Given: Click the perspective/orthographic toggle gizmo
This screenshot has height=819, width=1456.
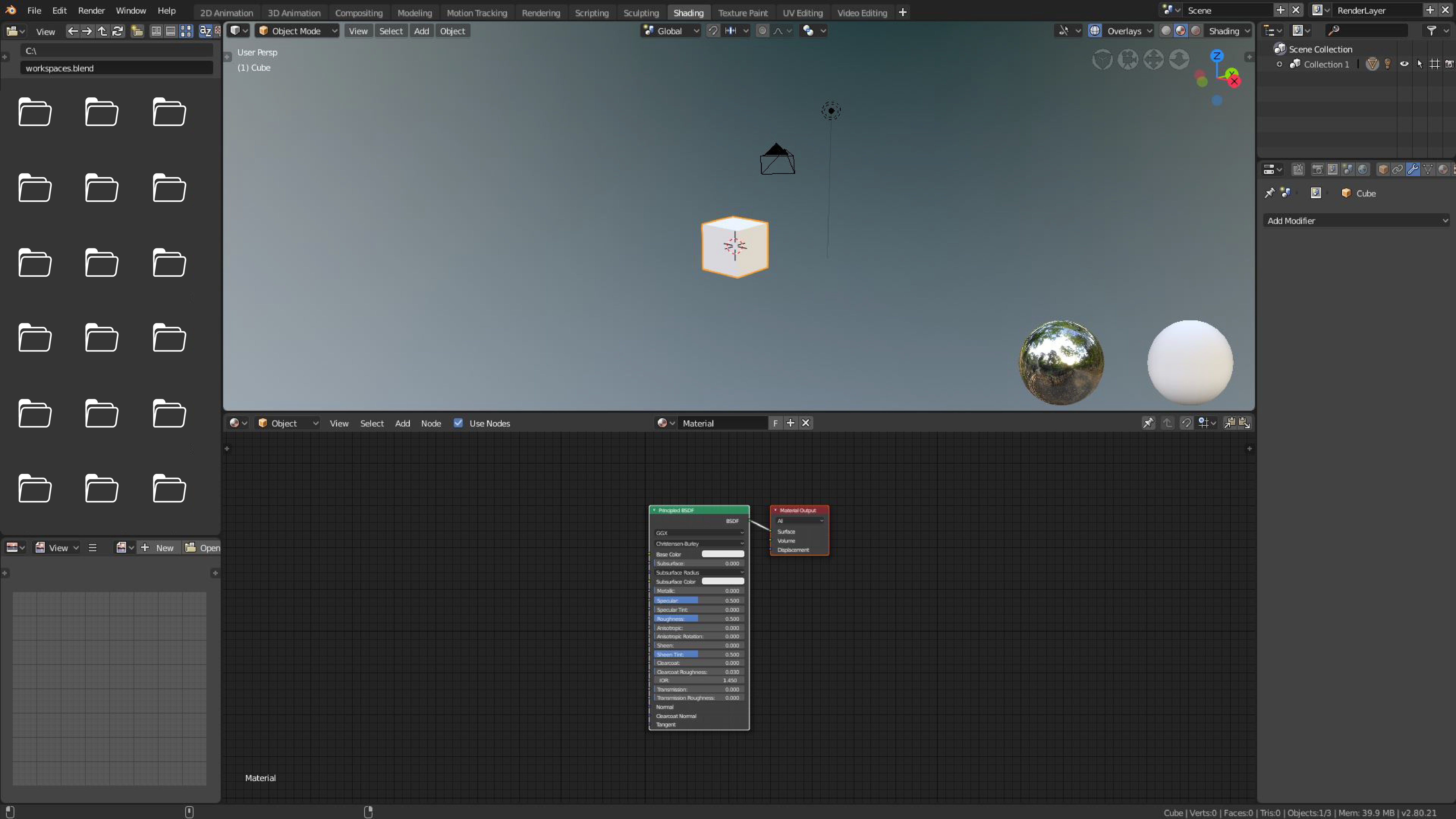Looking at the screenshot, I should click(1102, 60).
